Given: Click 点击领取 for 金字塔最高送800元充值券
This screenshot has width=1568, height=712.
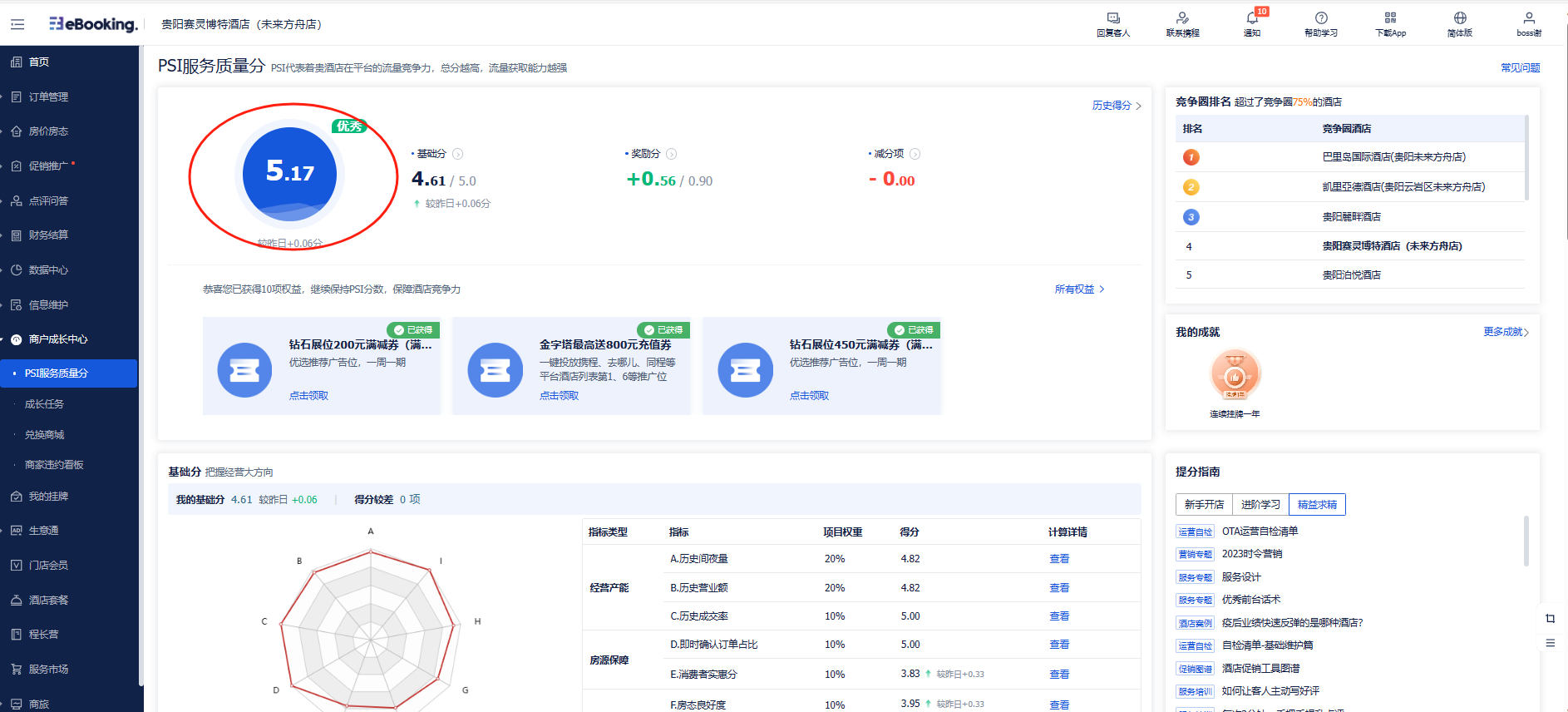Looking at the screenshot, I should click(559, 396).
